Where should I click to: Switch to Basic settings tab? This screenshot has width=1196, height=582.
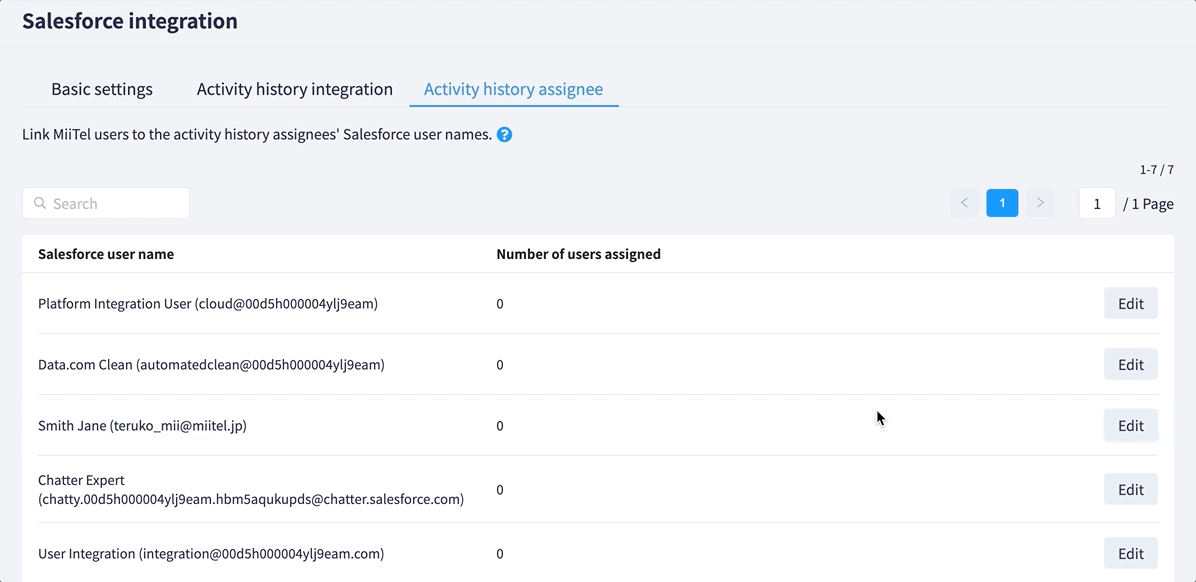coord(102,89)
